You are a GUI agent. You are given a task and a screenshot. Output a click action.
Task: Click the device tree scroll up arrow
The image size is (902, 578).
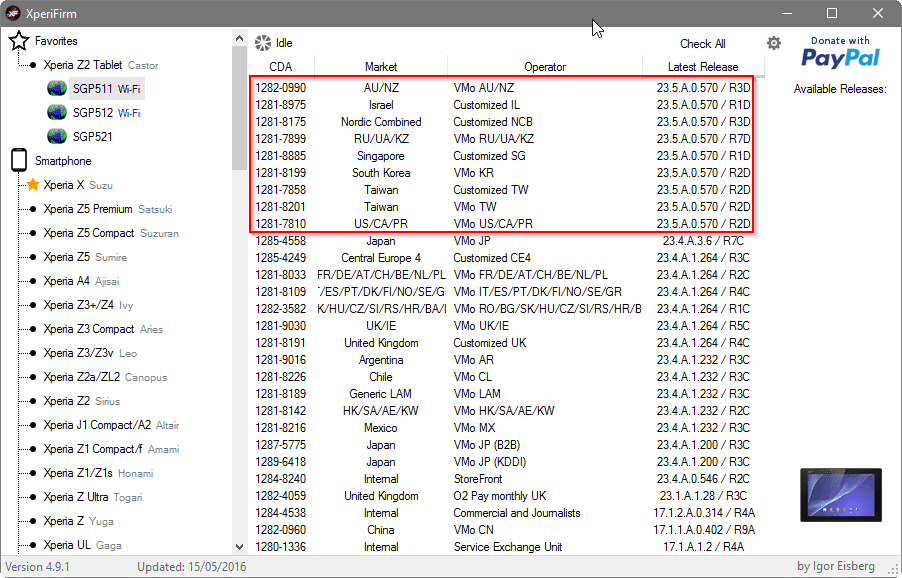click(239, 39)
